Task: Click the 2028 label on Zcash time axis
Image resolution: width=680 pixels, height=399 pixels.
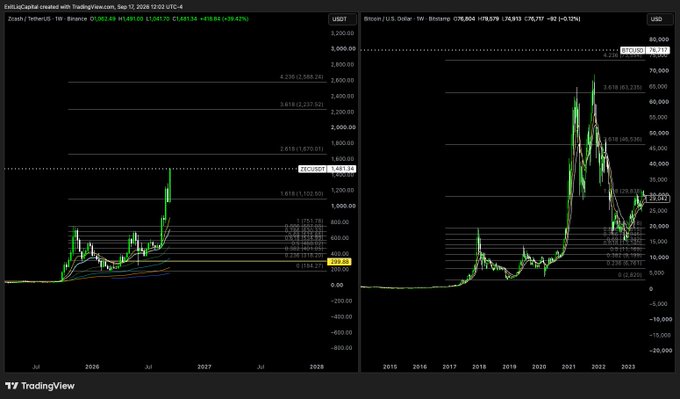Action: pos(317,366)
